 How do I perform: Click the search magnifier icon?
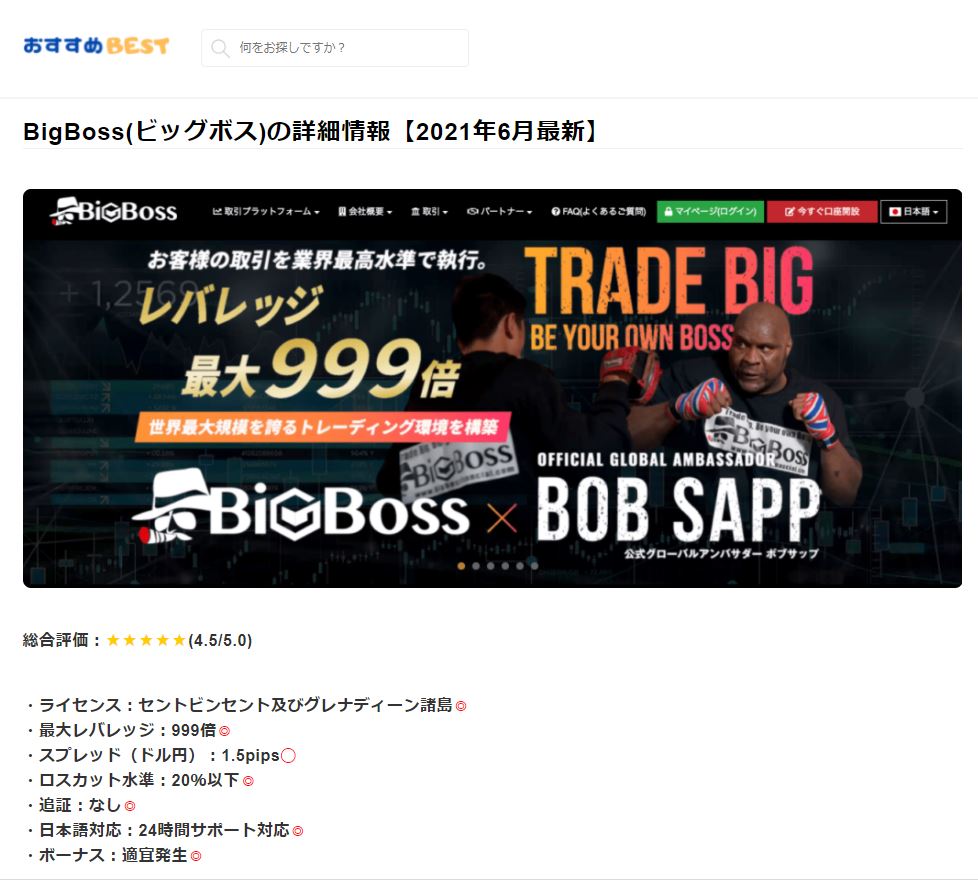coord(220,48)
